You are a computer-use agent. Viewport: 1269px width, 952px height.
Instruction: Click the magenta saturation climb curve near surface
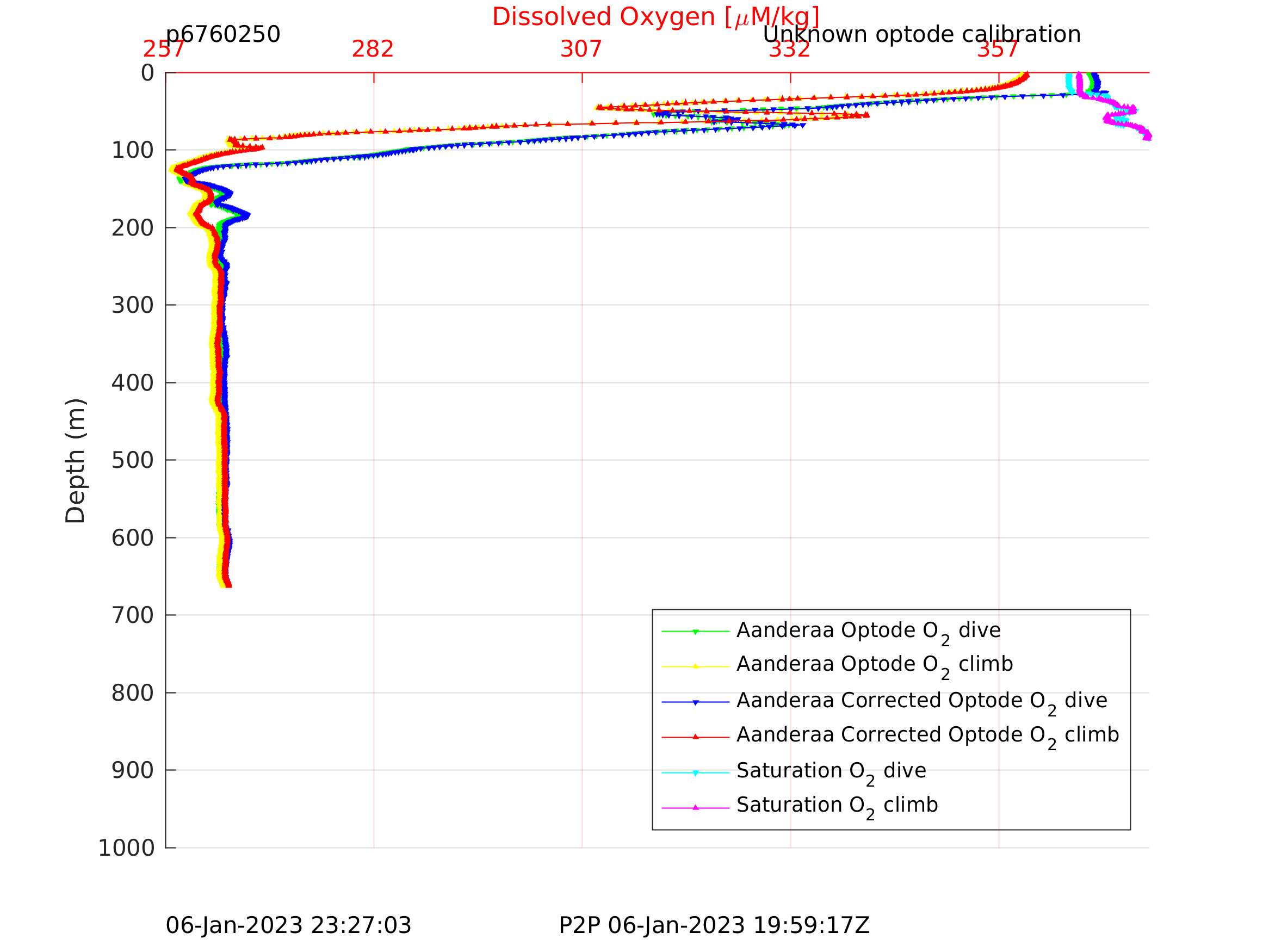[1080, 84]
